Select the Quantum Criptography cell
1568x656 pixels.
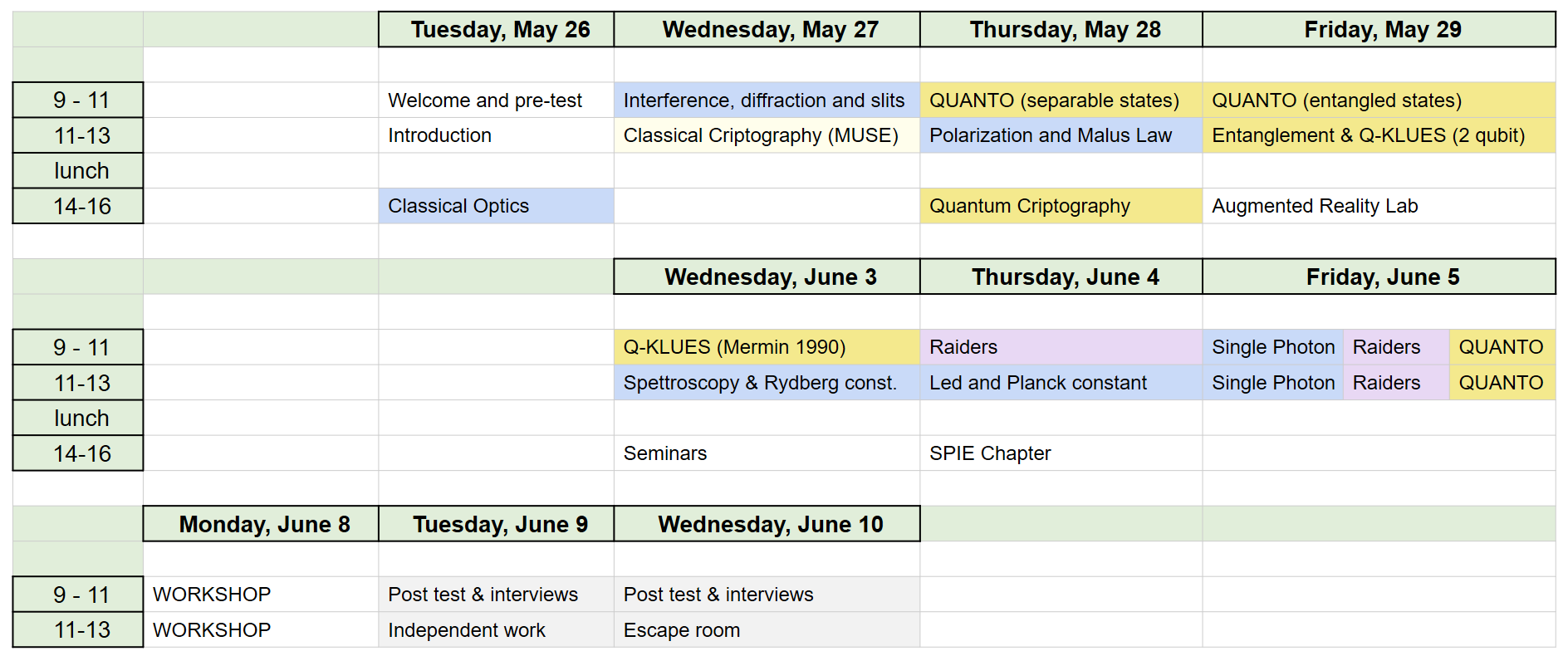1061,206
